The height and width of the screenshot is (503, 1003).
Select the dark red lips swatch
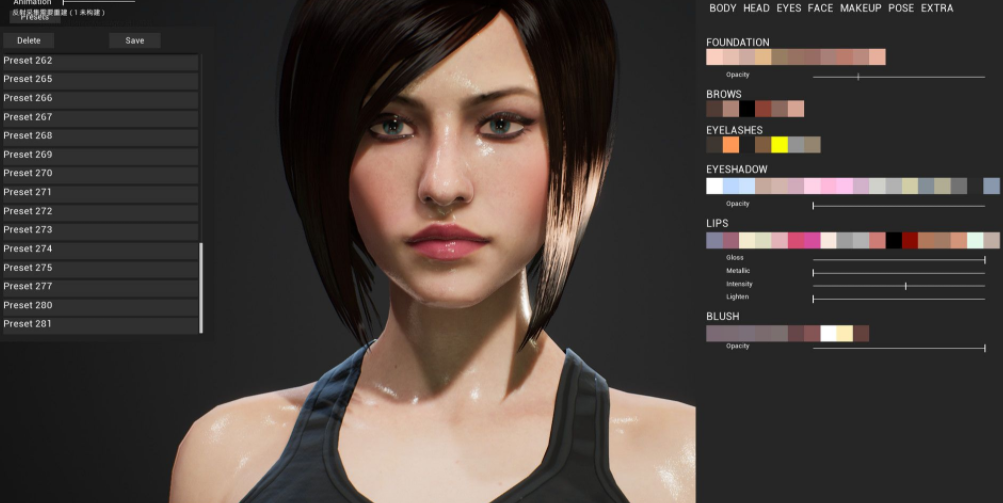(910, 241)
